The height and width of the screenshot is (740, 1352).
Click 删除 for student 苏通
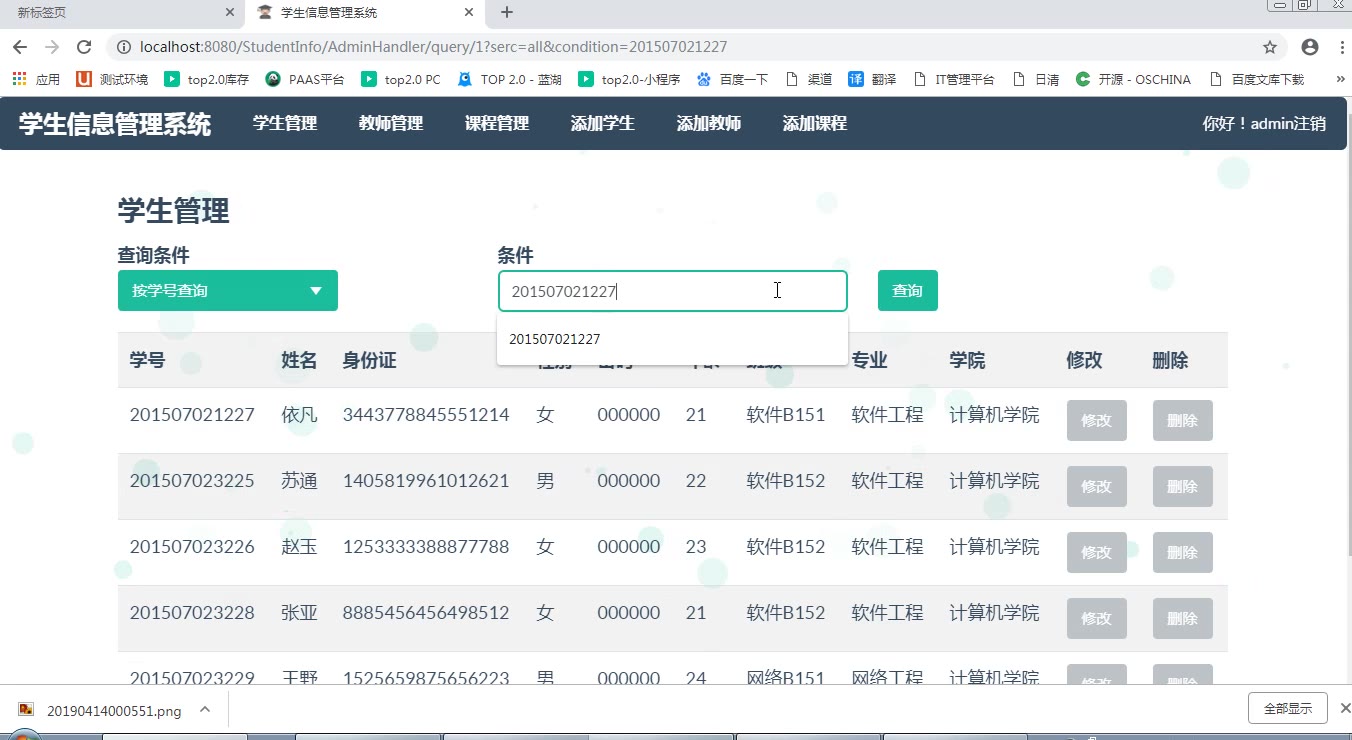click(1182, 487)
